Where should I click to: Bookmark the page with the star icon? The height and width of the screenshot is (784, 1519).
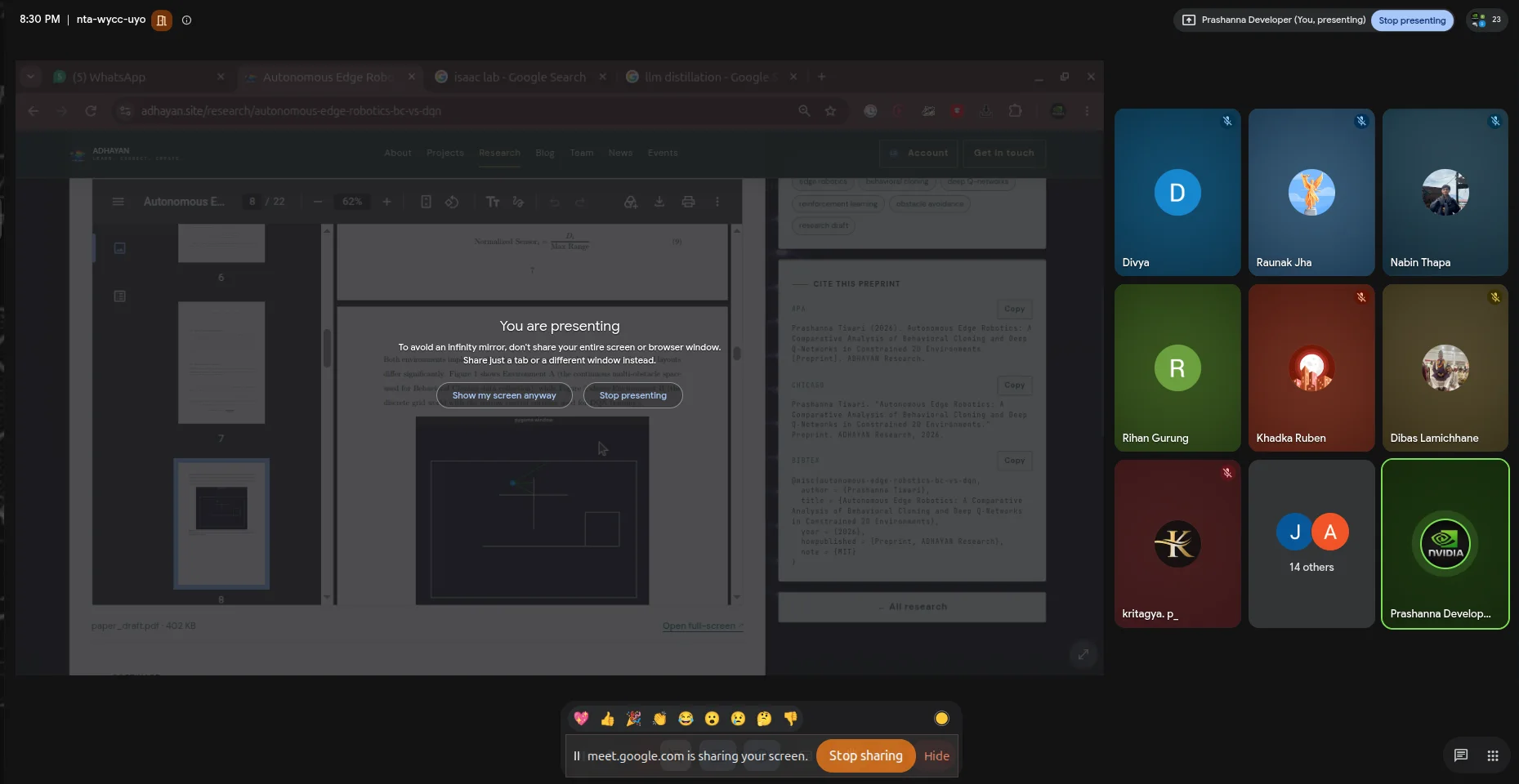click(831, 111)
